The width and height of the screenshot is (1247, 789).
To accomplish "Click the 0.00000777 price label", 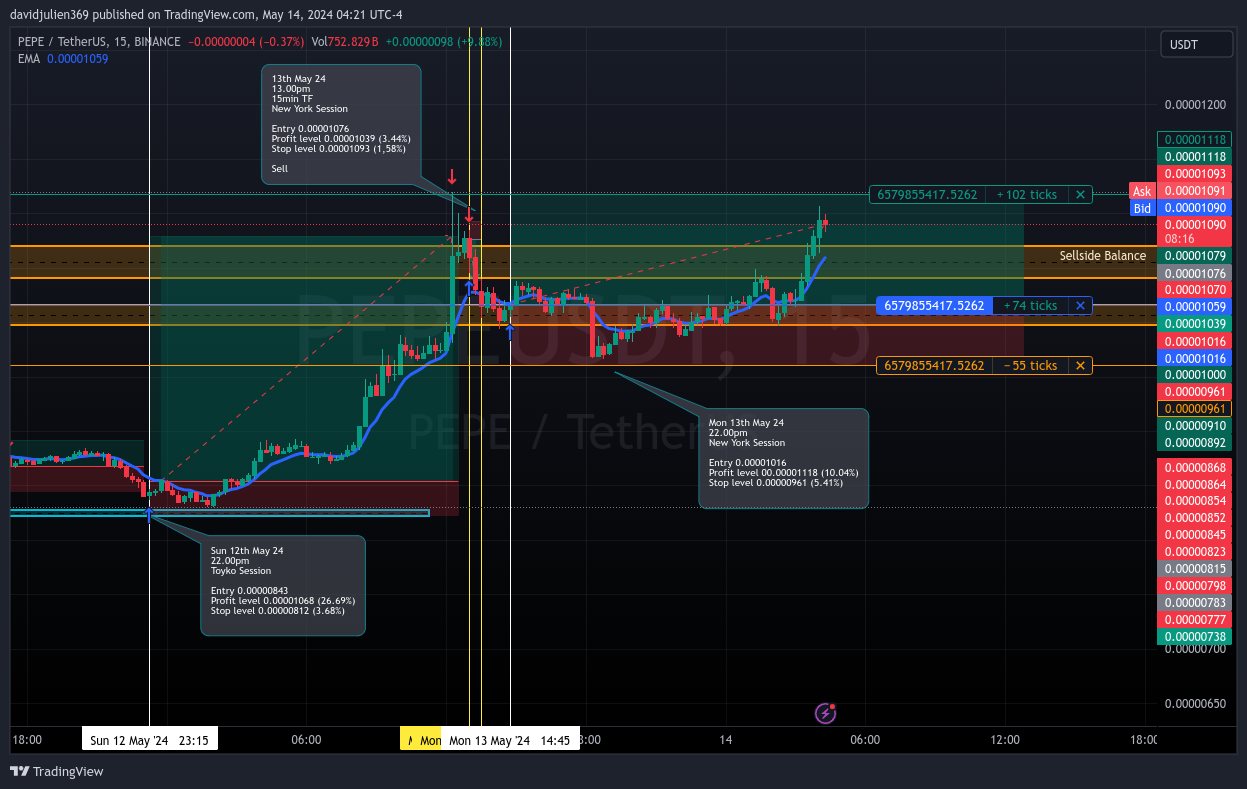I will click(1194, 620).
